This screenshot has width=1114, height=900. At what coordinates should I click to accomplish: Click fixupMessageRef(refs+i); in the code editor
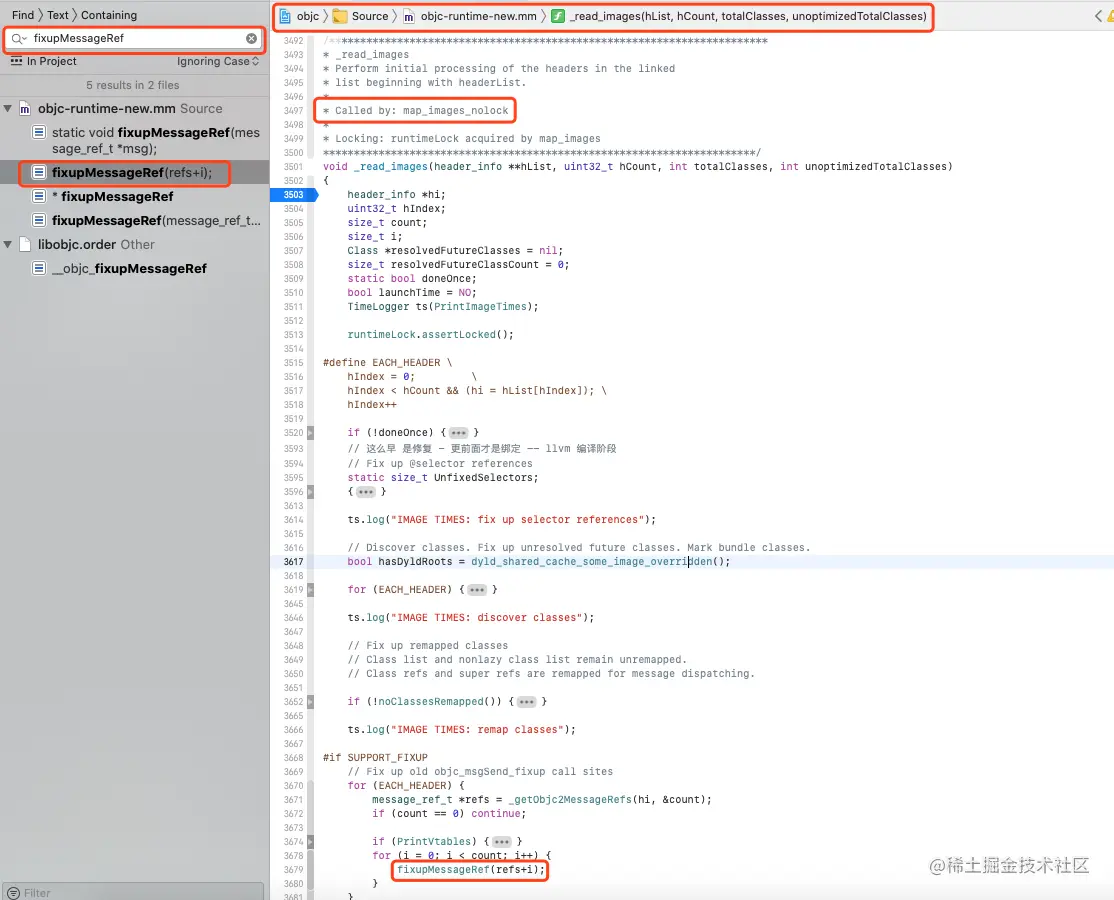click(x=471, y=869)
